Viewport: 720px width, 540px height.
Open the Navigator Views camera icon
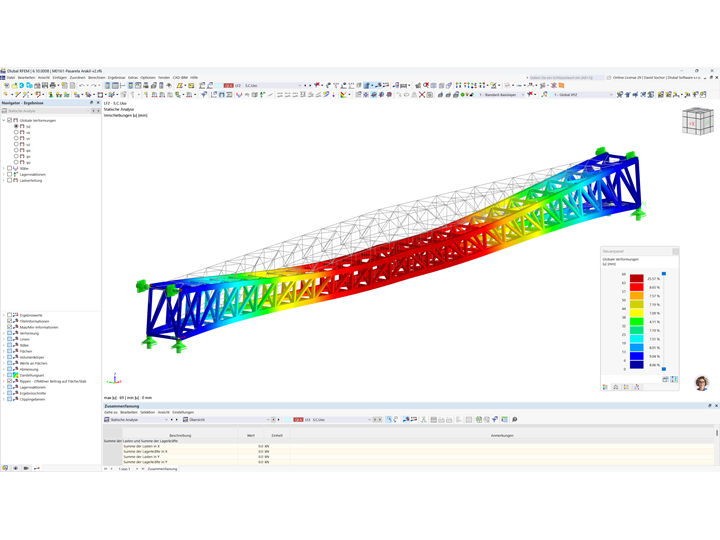pos(26,468)
